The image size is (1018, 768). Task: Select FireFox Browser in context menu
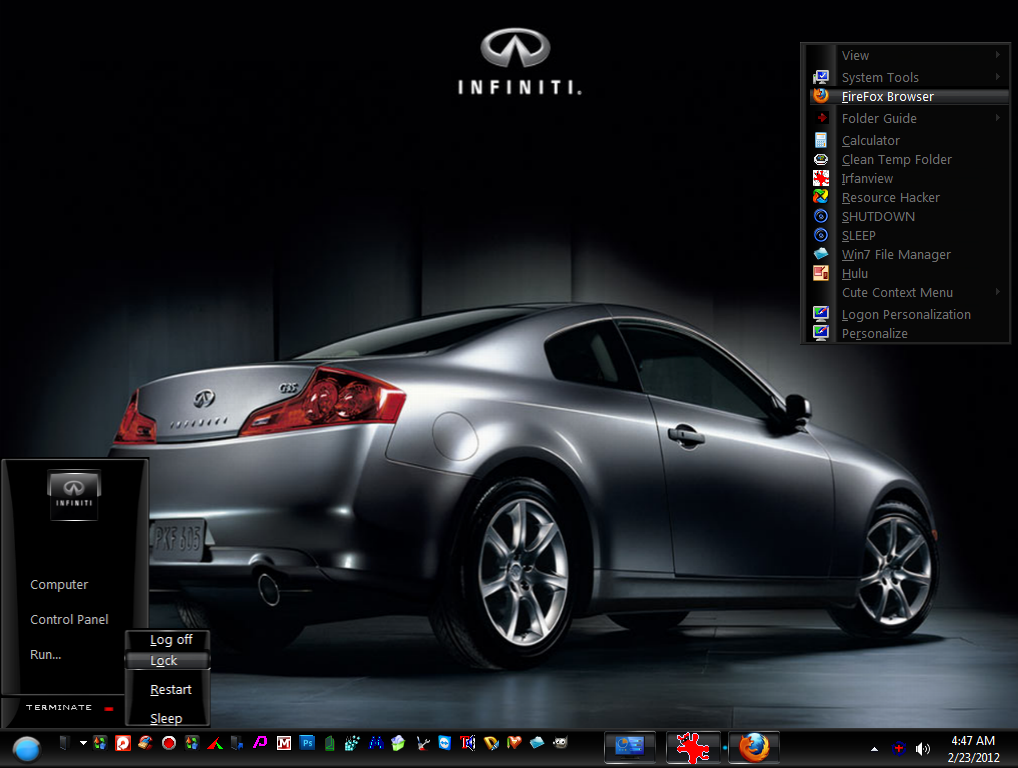coord(888,97)
